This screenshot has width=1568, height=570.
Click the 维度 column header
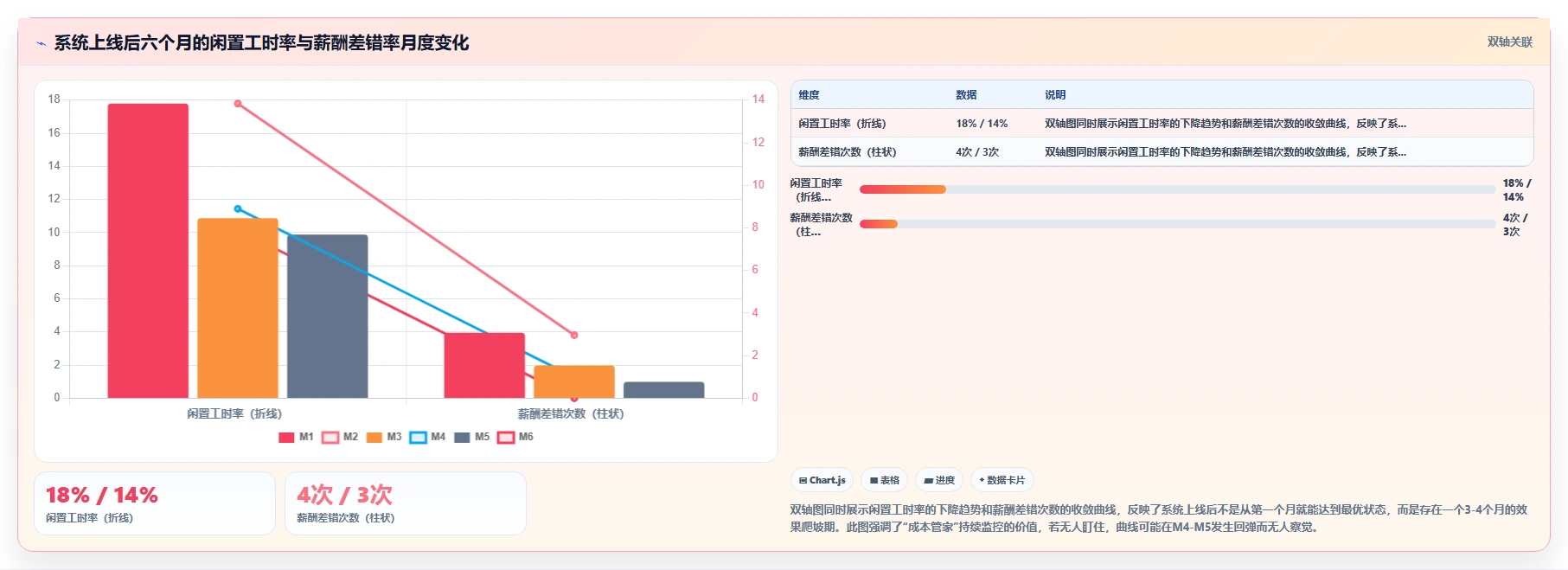click(809, 95)
